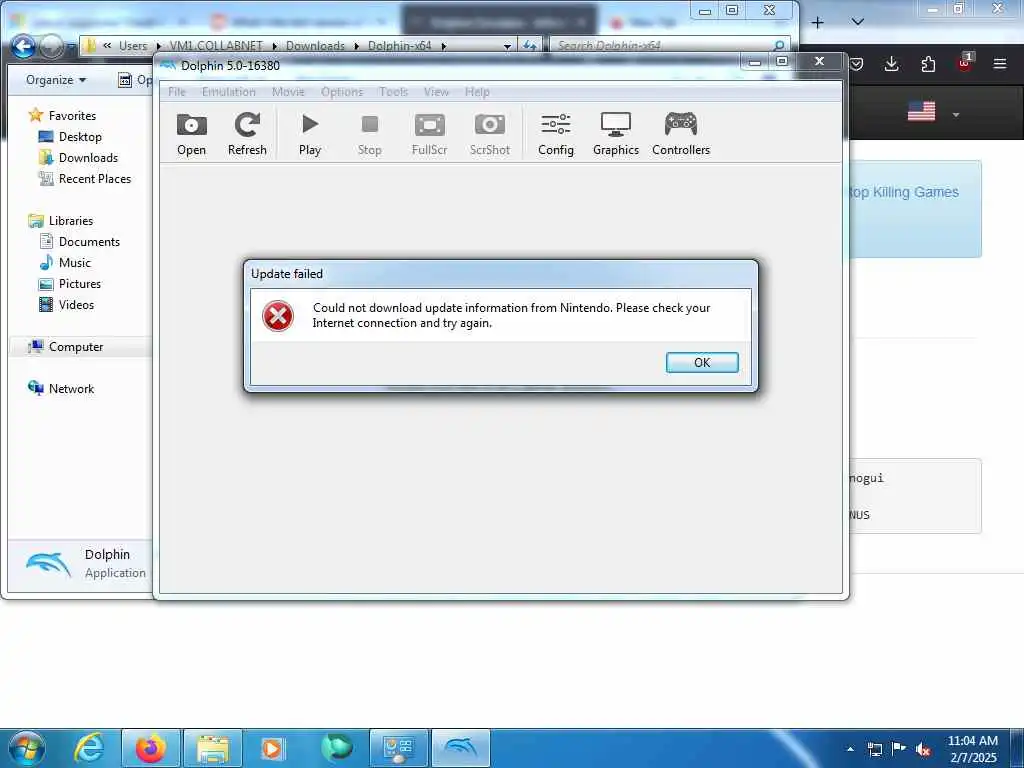Open Dolphin Graphics settings
Screen dimensions: 1024x768
pyautogui.click(x=616, y=134)
